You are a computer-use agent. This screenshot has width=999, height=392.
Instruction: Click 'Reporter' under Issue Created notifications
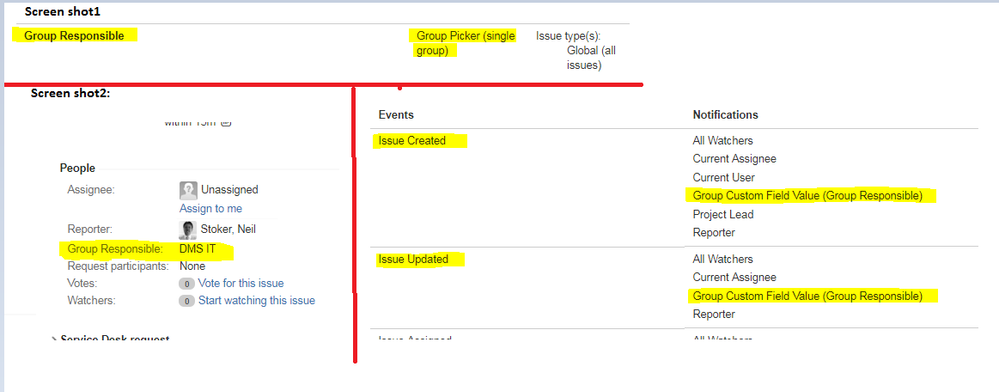[x=714, y=233]
